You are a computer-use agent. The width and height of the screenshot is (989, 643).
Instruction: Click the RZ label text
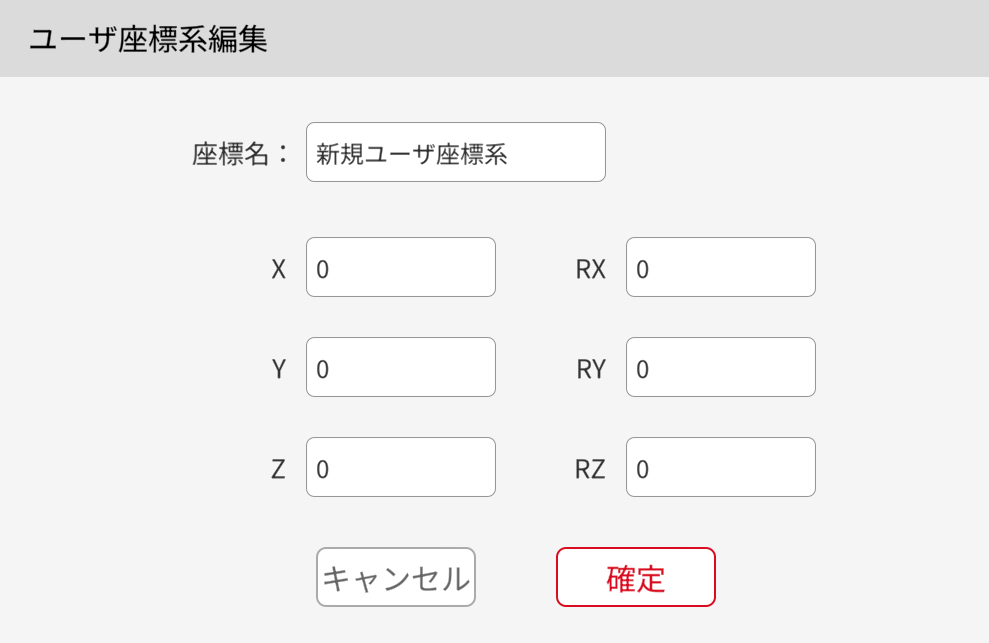tap(590, 469)
